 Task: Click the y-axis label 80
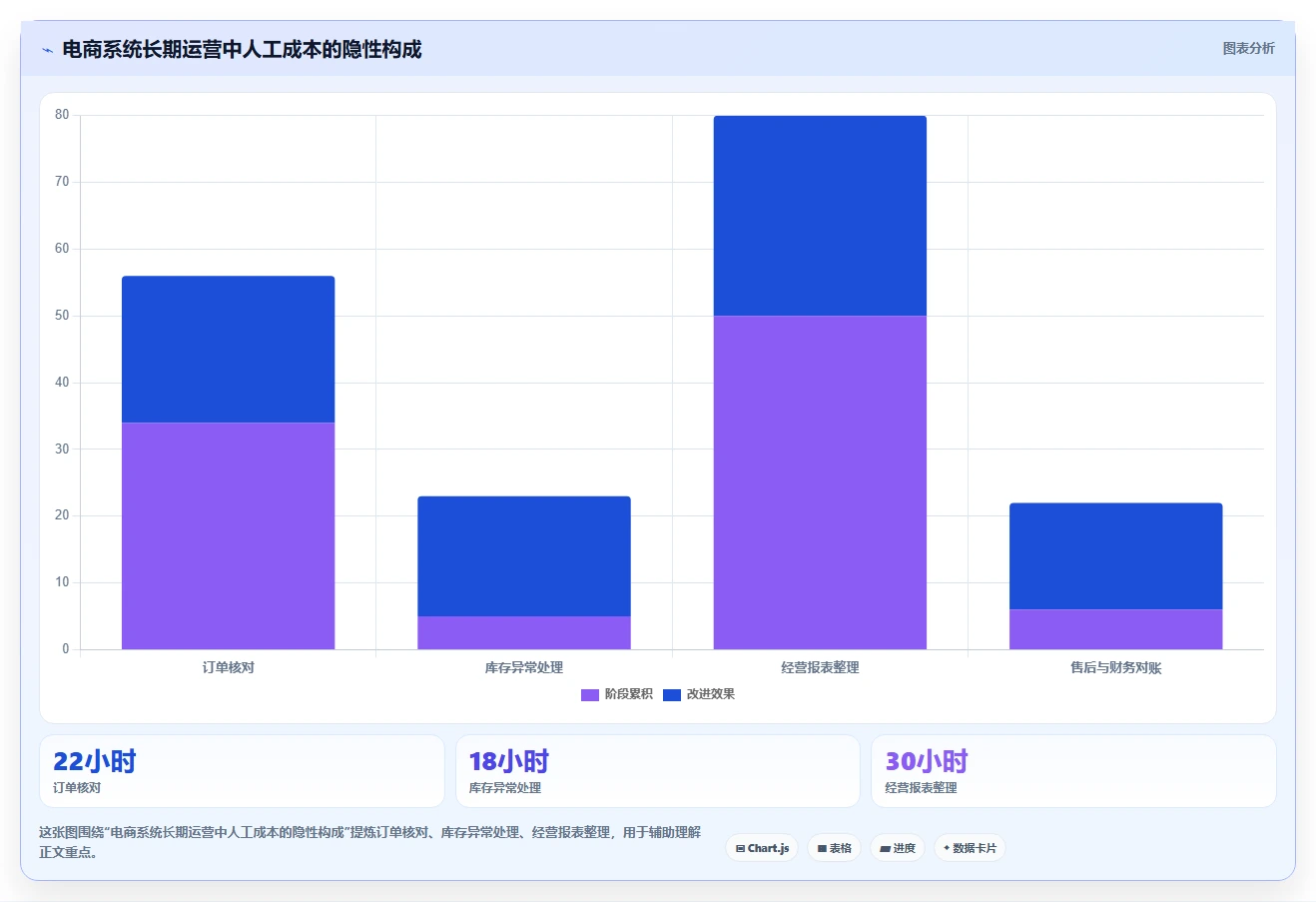(x=62, y=115)
